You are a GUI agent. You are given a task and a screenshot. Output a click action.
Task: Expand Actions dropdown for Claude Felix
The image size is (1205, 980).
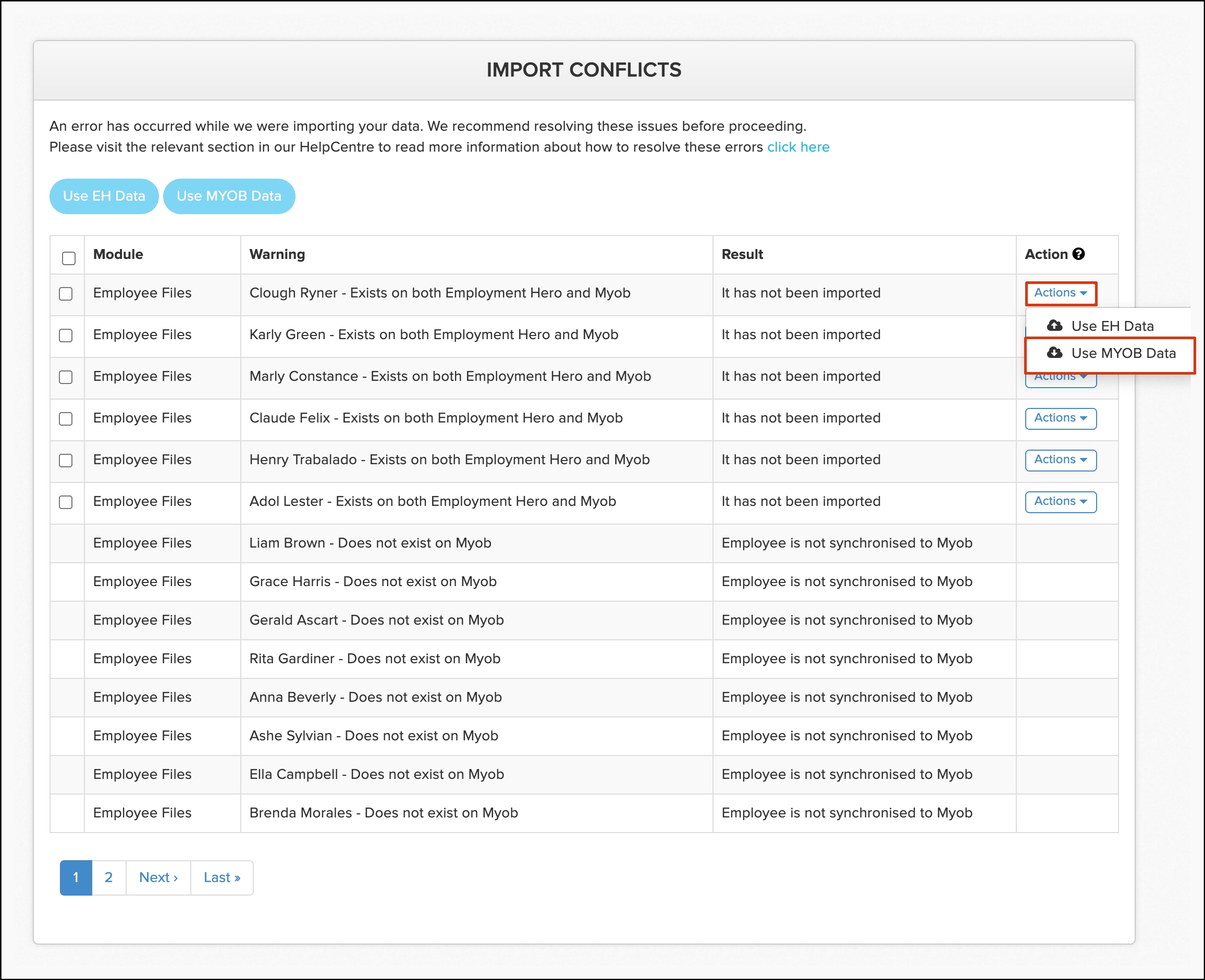1061,418
